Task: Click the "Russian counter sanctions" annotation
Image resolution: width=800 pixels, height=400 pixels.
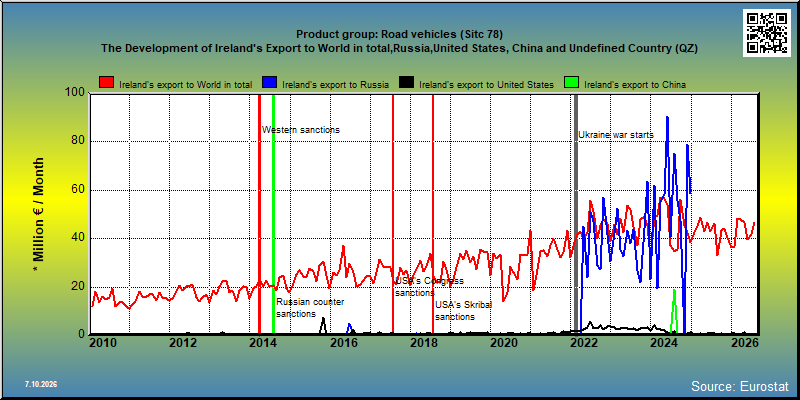Action: [x=310, y=308]
